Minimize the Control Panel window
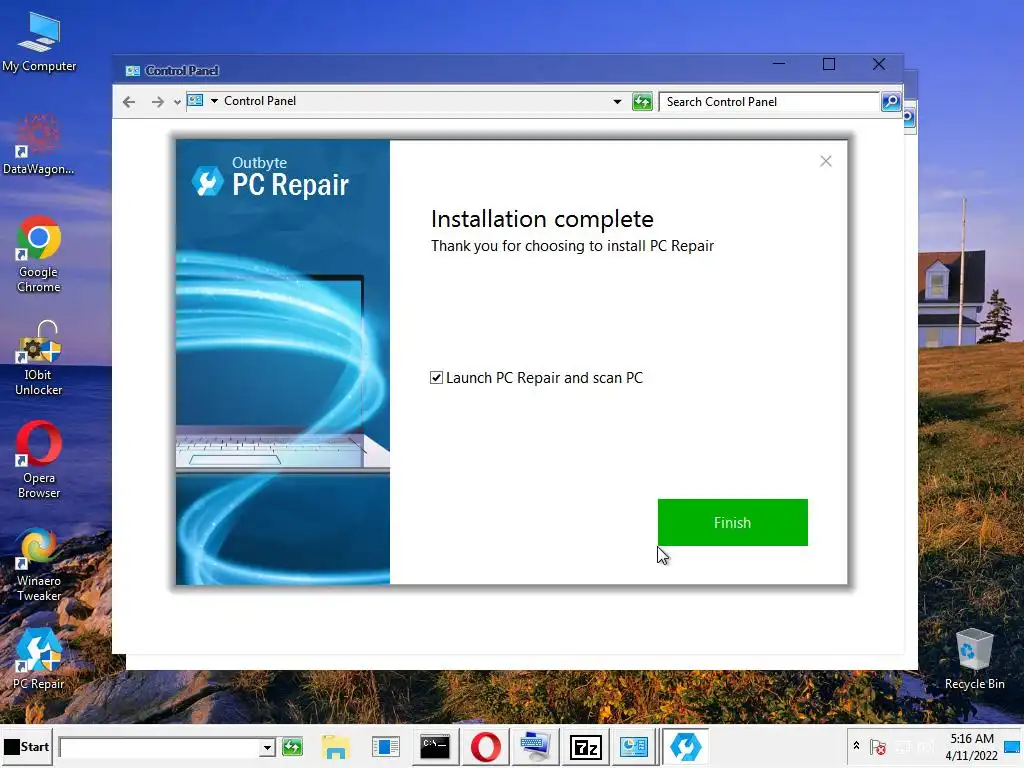This screenshot has width=1024, height=768. coord(779,64)
